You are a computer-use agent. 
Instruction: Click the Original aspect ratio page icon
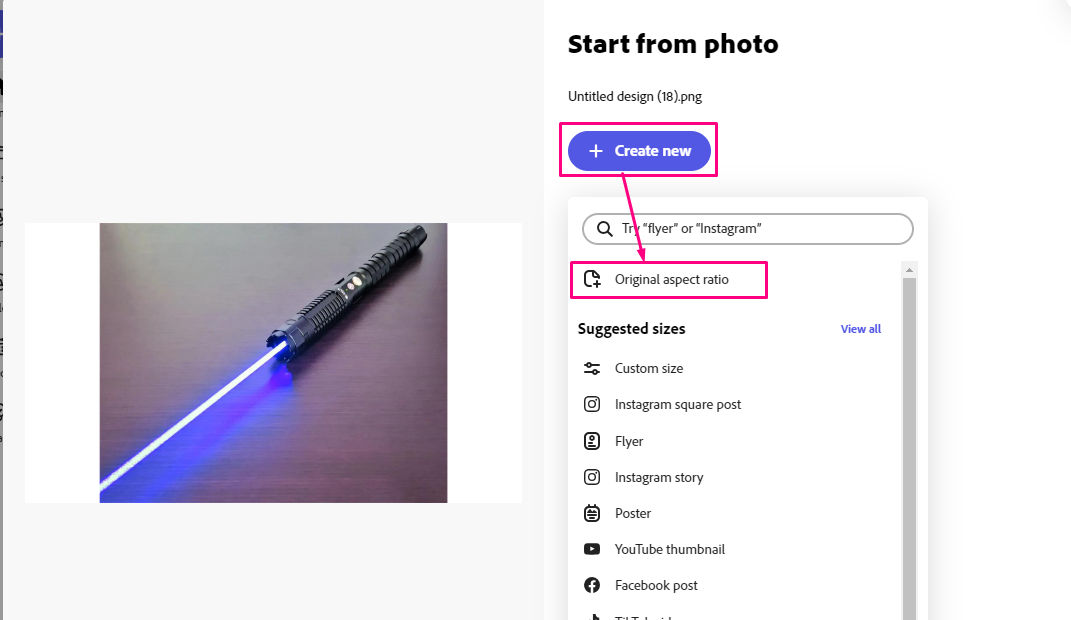[x=592, y=280]
